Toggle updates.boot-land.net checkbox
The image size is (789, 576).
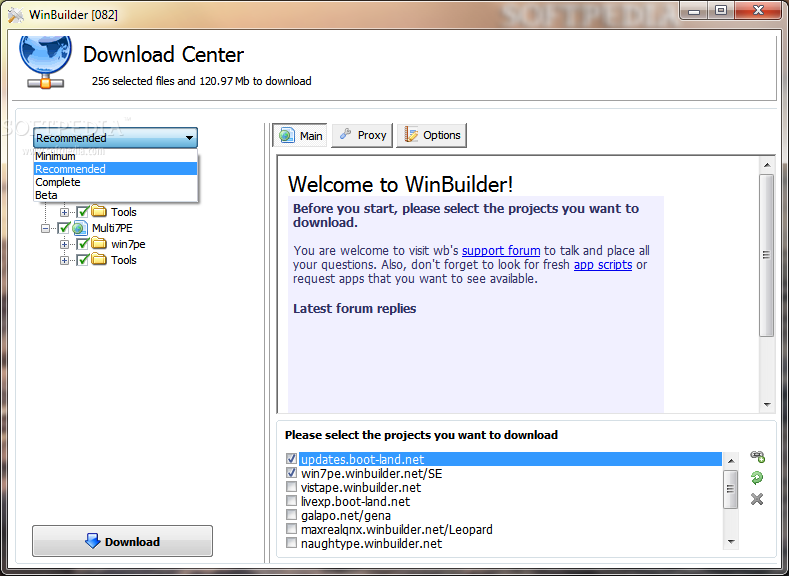(x=291, y=459)
